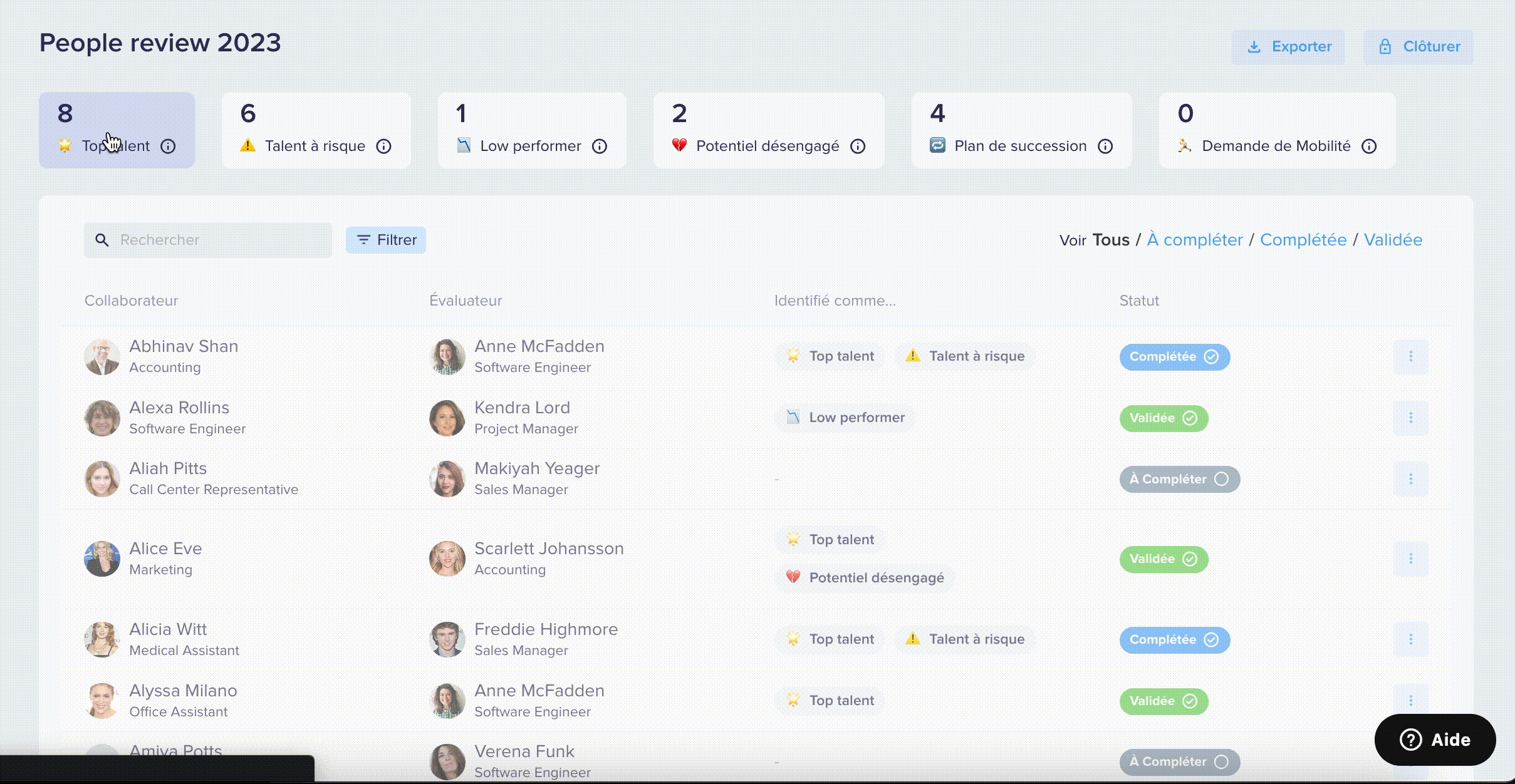Viewport: 1515px width, 784px height.
Task: Click the Rechercher search field
Action: [208, 240]
